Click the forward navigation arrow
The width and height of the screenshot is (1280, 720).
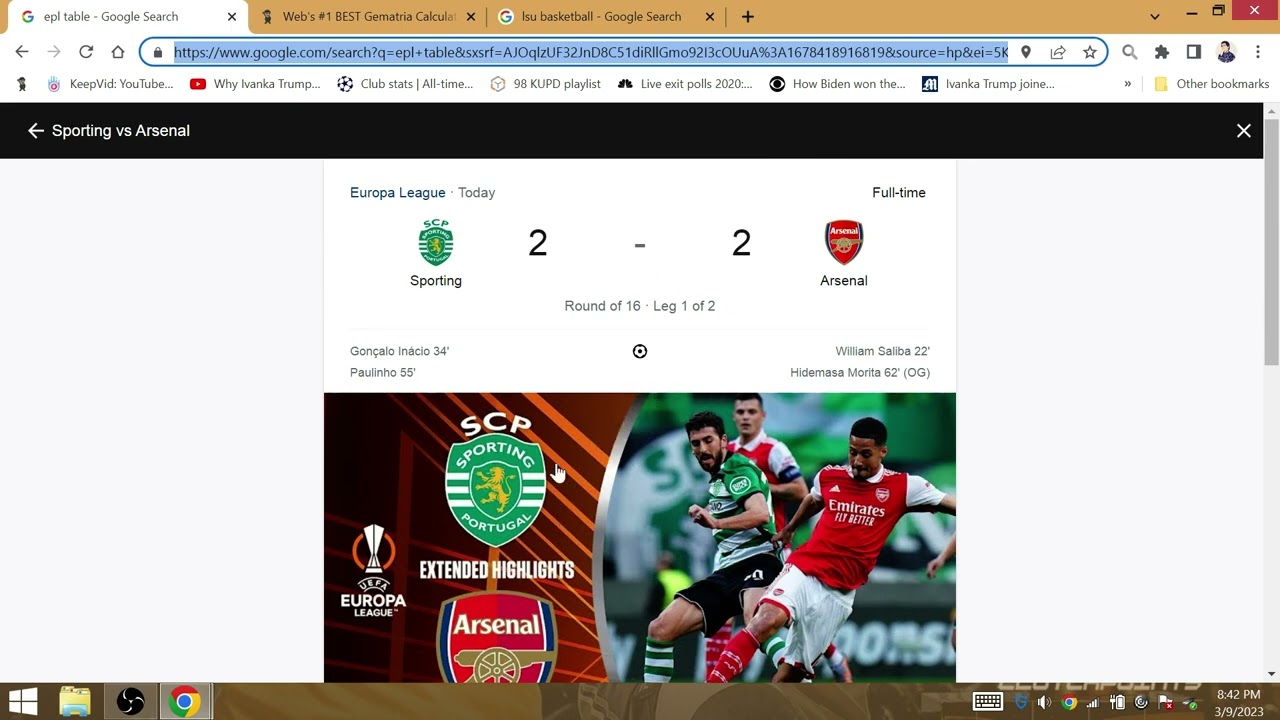point(54,52)
